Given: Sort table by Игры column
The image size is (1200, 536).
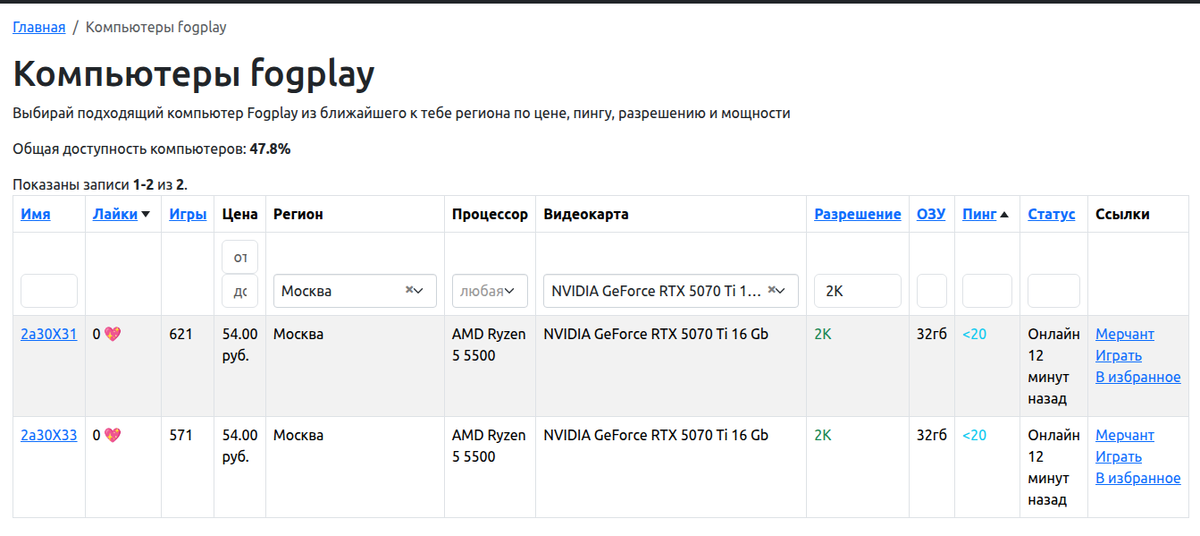Looking at the screenshot, I should (x=188, y=214).
